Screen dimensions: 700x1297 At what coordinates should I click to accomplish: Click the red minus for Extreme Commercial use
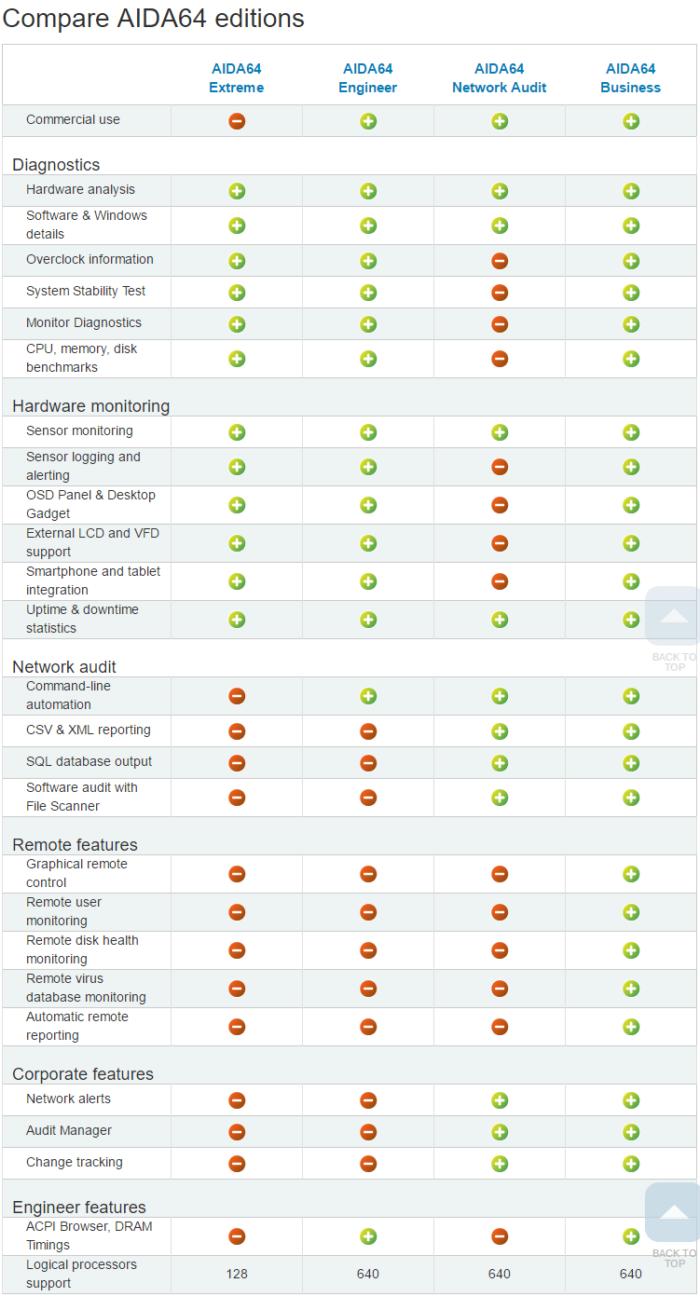237,121
